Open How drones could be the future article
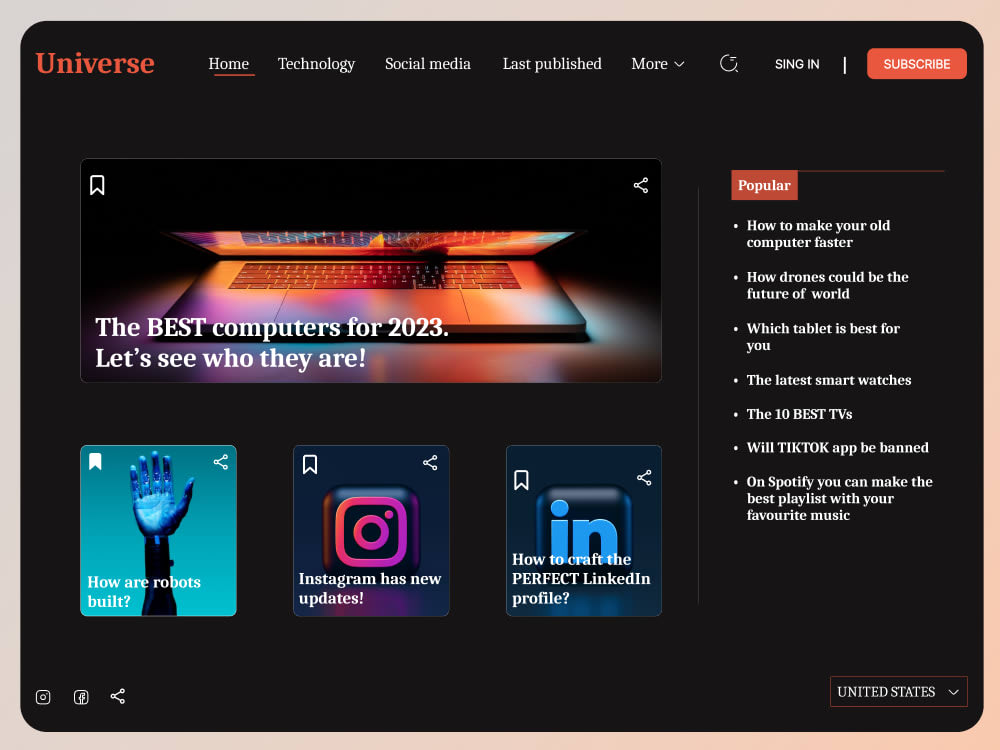This screenshot has width=1000, height=750. (827, 285)
